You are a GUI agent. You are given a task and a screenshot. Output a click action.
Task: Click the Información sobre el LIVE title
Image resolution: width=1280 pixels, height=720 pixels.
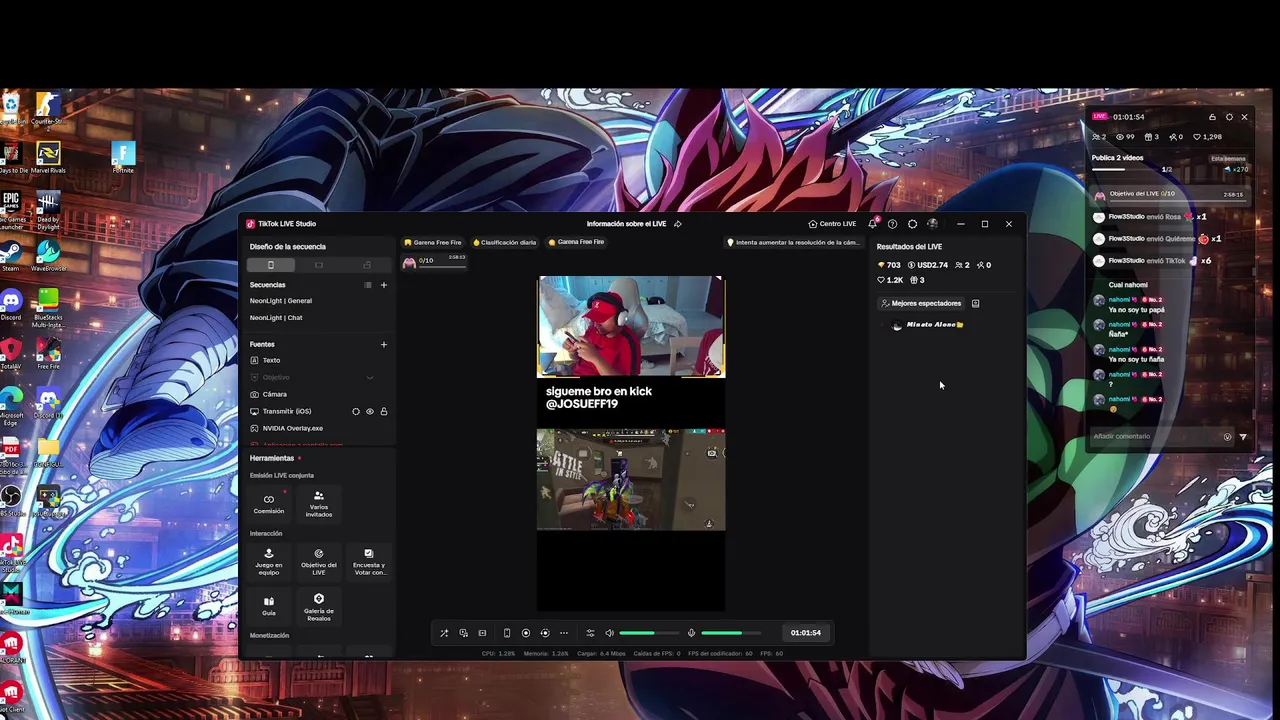(626, 224)
